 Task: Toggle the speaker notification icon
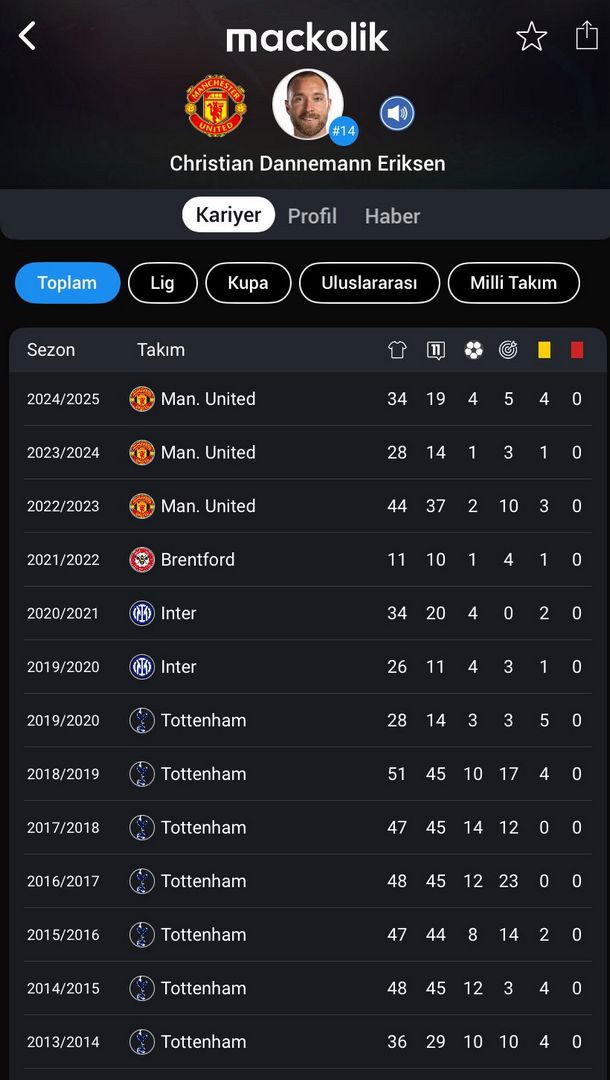point(397,113)
